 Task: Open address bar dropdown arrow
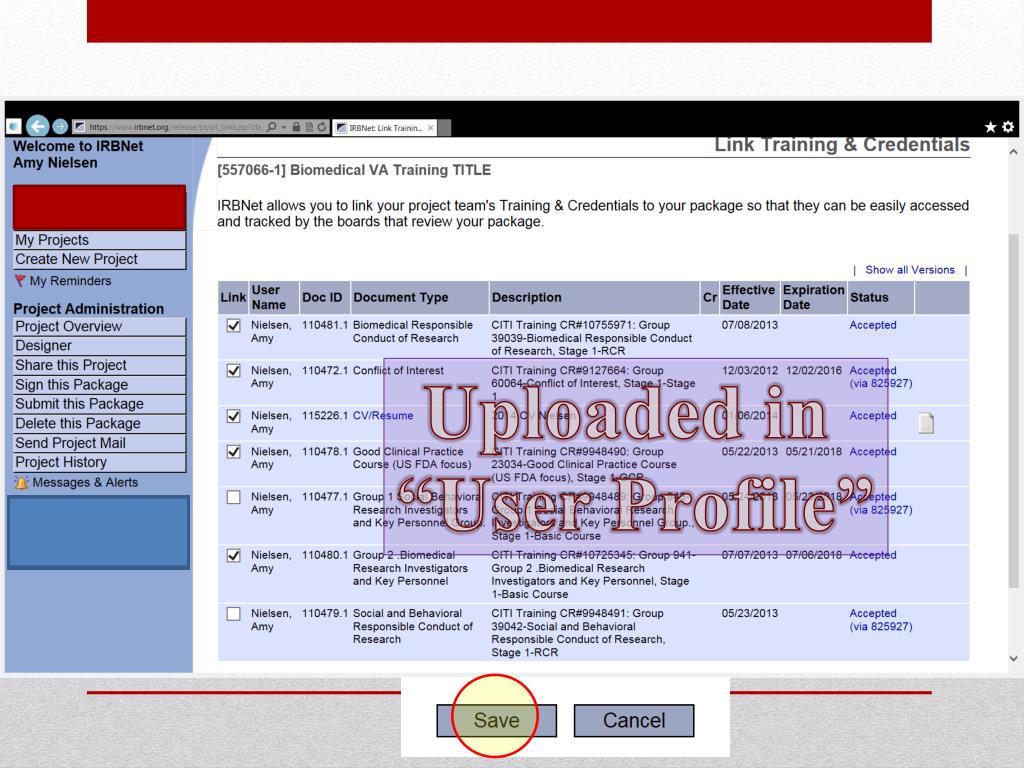[x=284, y=127]
